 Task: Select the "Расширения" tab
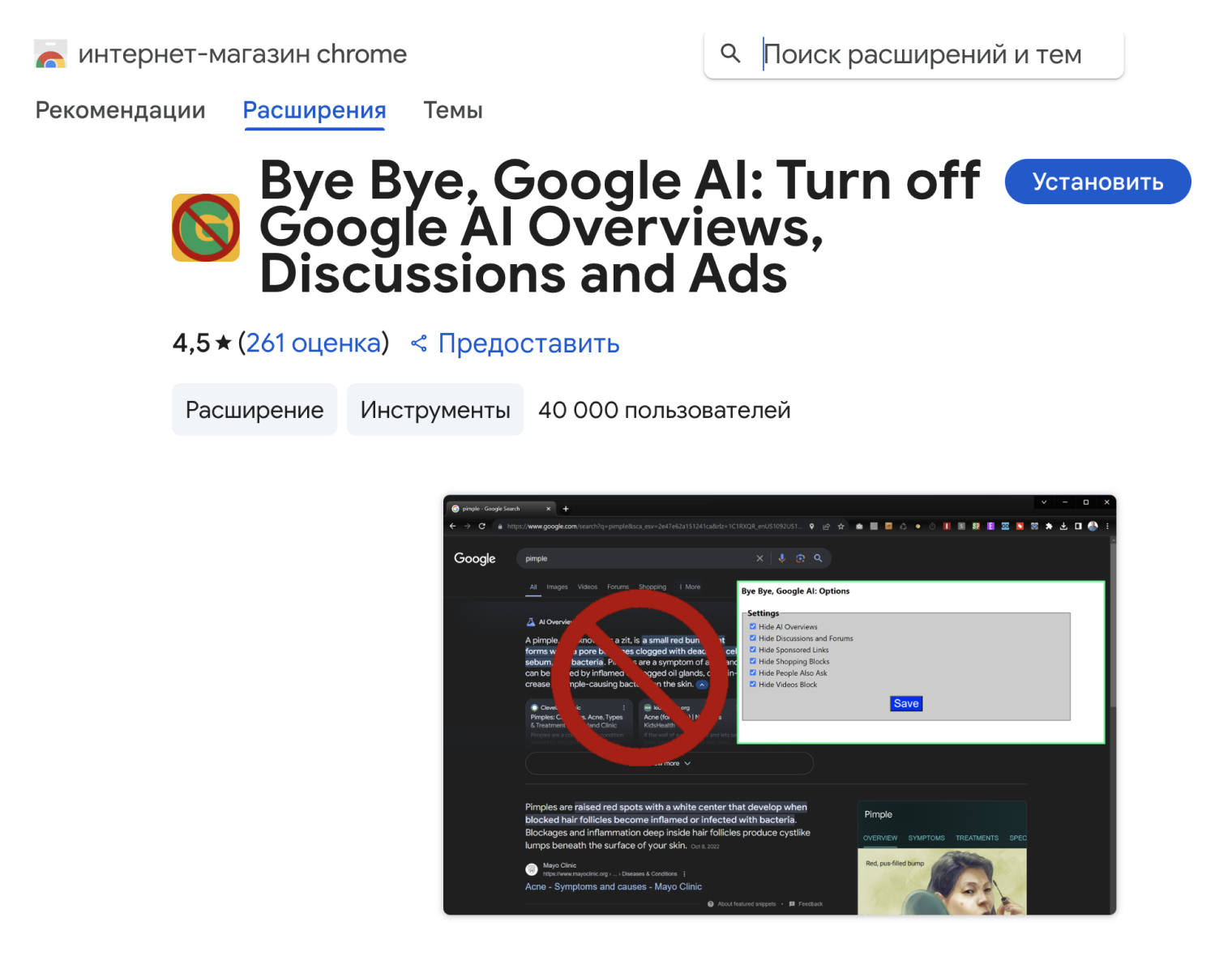coord(314,110)
